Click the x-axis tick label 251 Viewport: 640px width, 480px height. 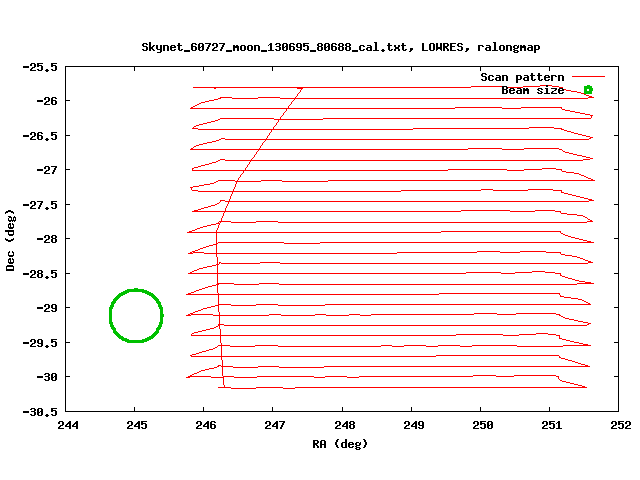(x=551, y=425)
